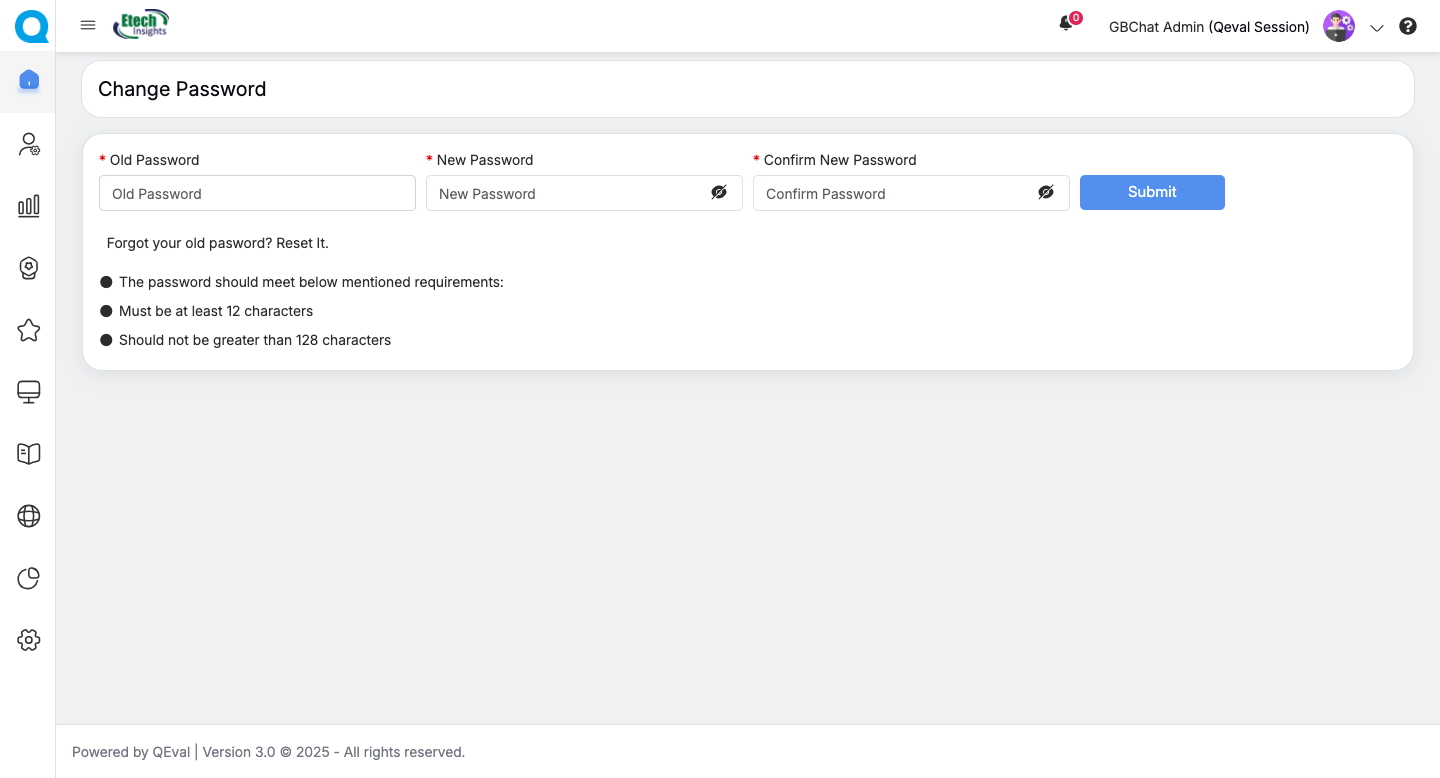Open the pie chart sidebar icon

(x=29, y=578)
